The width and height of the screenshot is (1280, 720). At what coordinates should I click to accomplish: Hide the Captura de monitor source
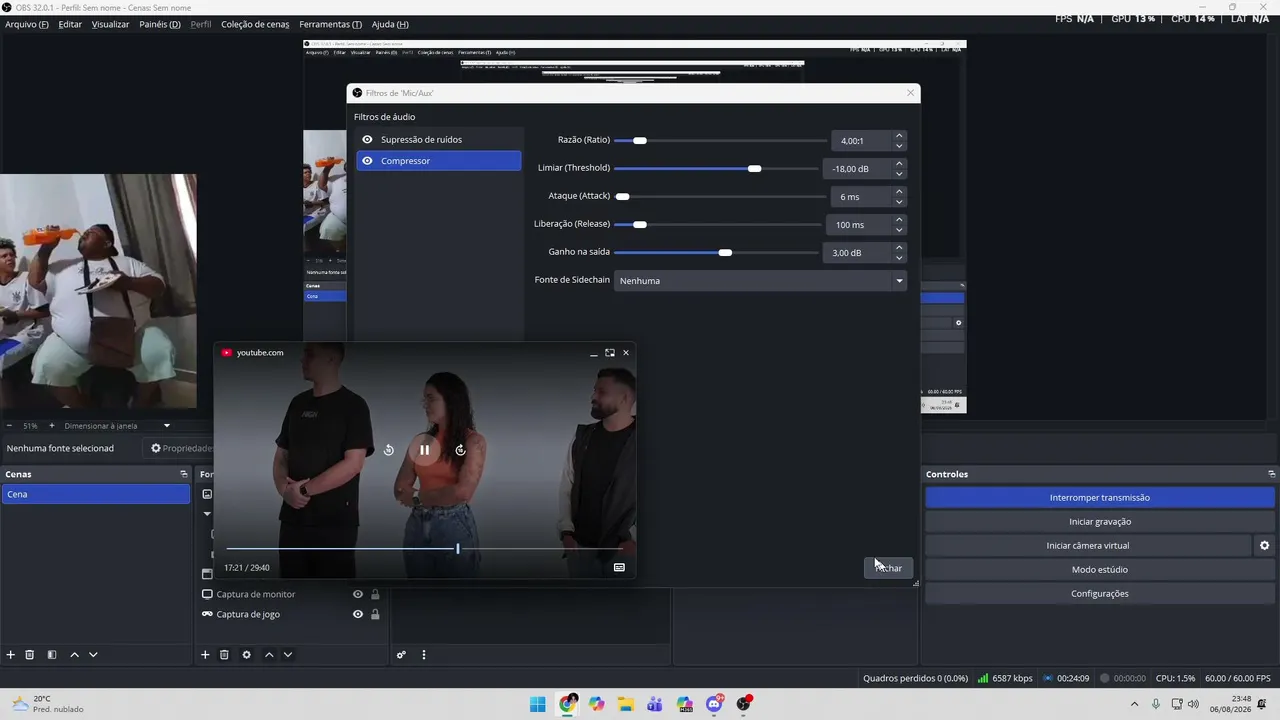point(357,594)
